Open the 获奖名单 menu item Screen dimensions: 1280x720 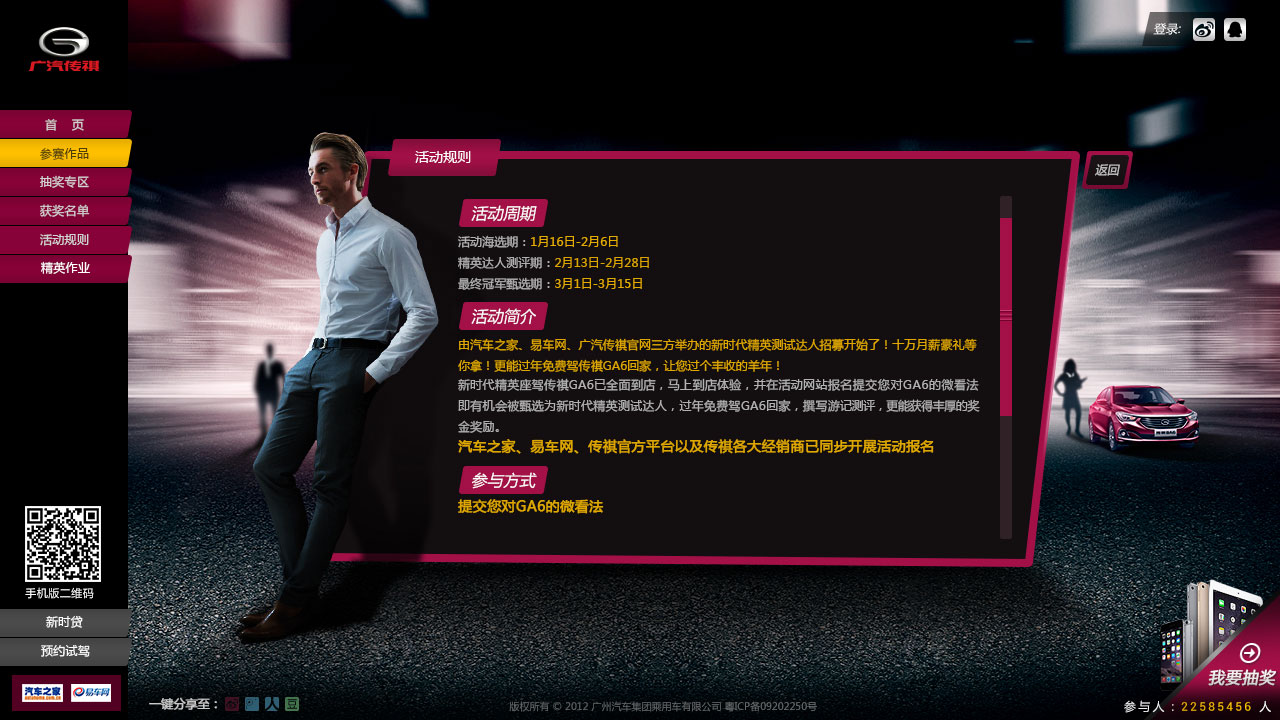(65, 212)
